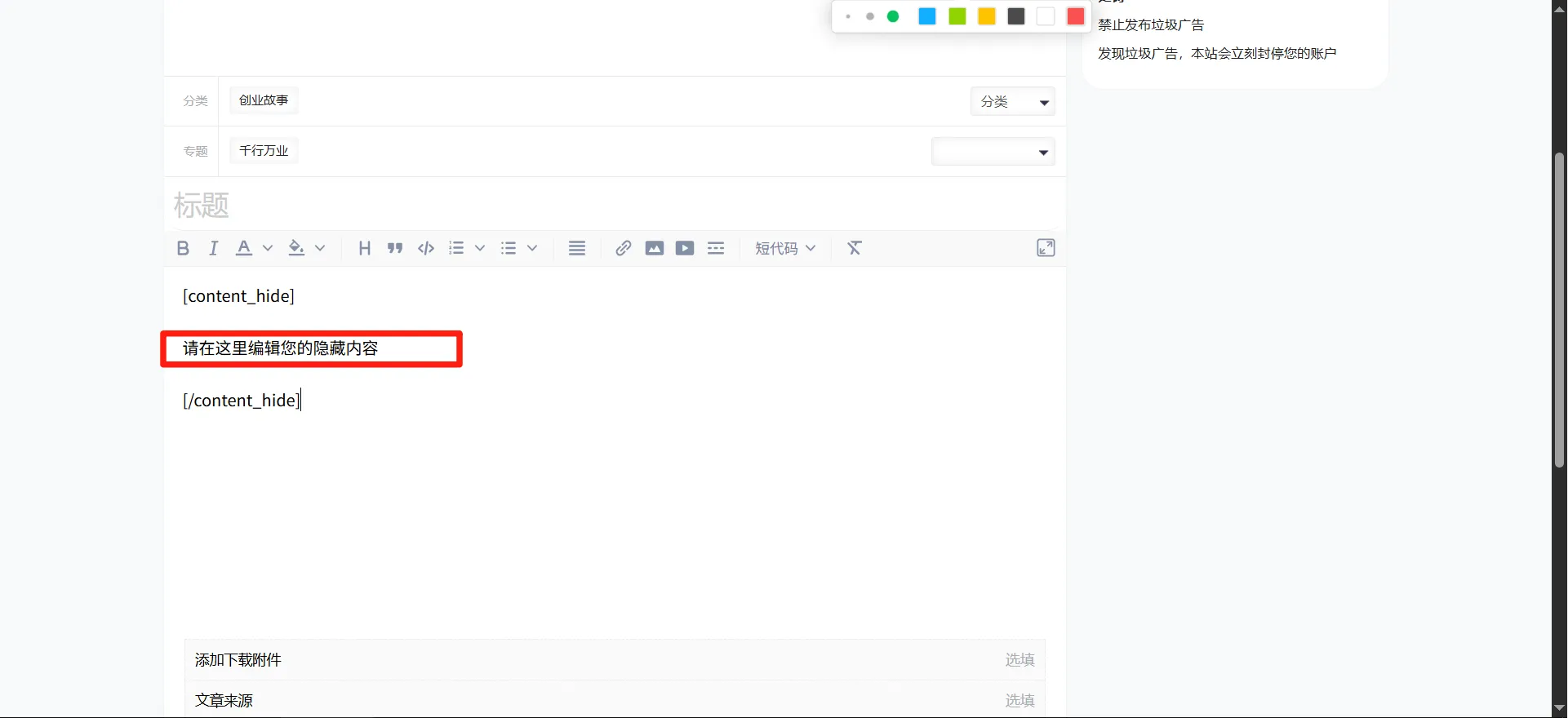Insert a video into the post
The height and width of the screenshot is (718, 1568).
[x=685, y=248]
